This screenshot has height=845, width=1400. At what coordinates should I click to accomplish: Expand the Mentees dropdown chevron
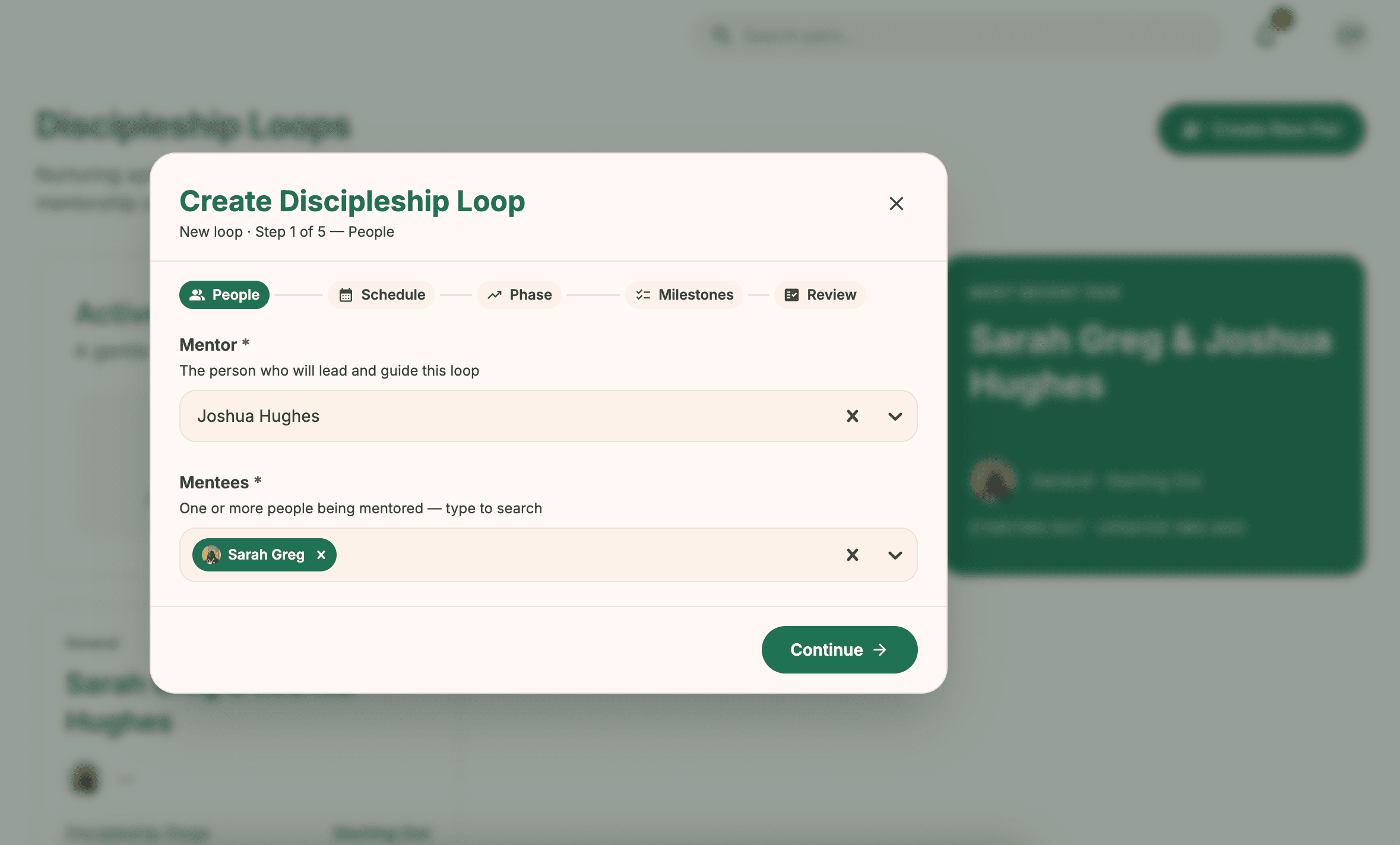(895, 555)
